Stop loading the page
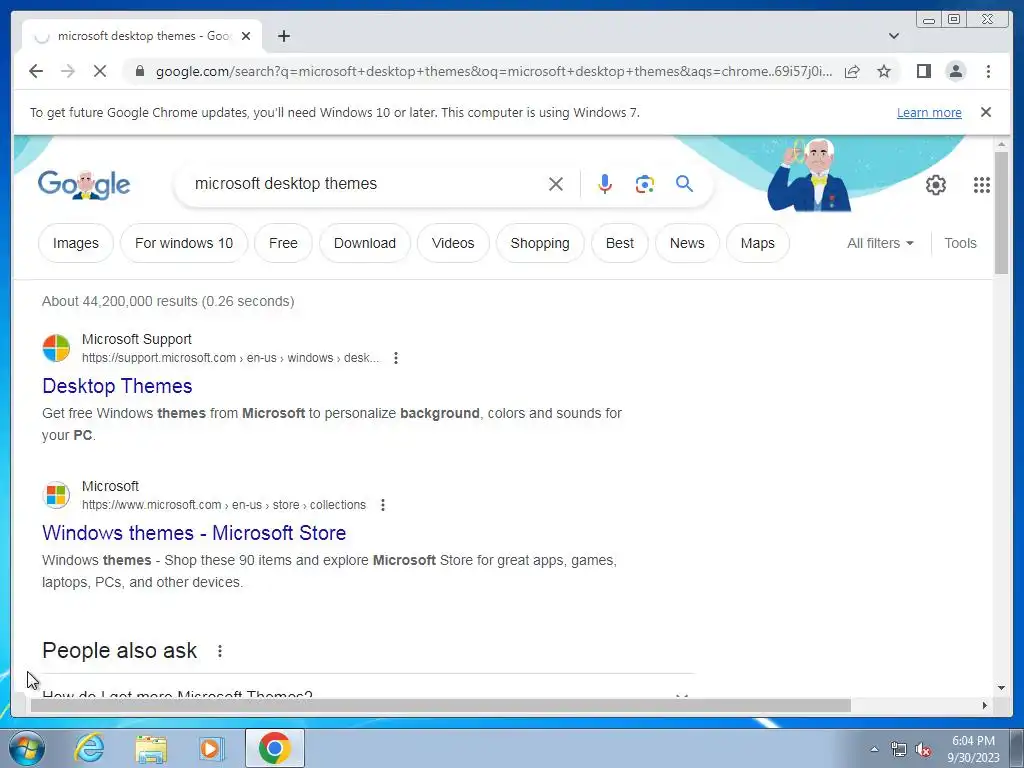This screenshot has width=1024, height=768. click(100, 71)
